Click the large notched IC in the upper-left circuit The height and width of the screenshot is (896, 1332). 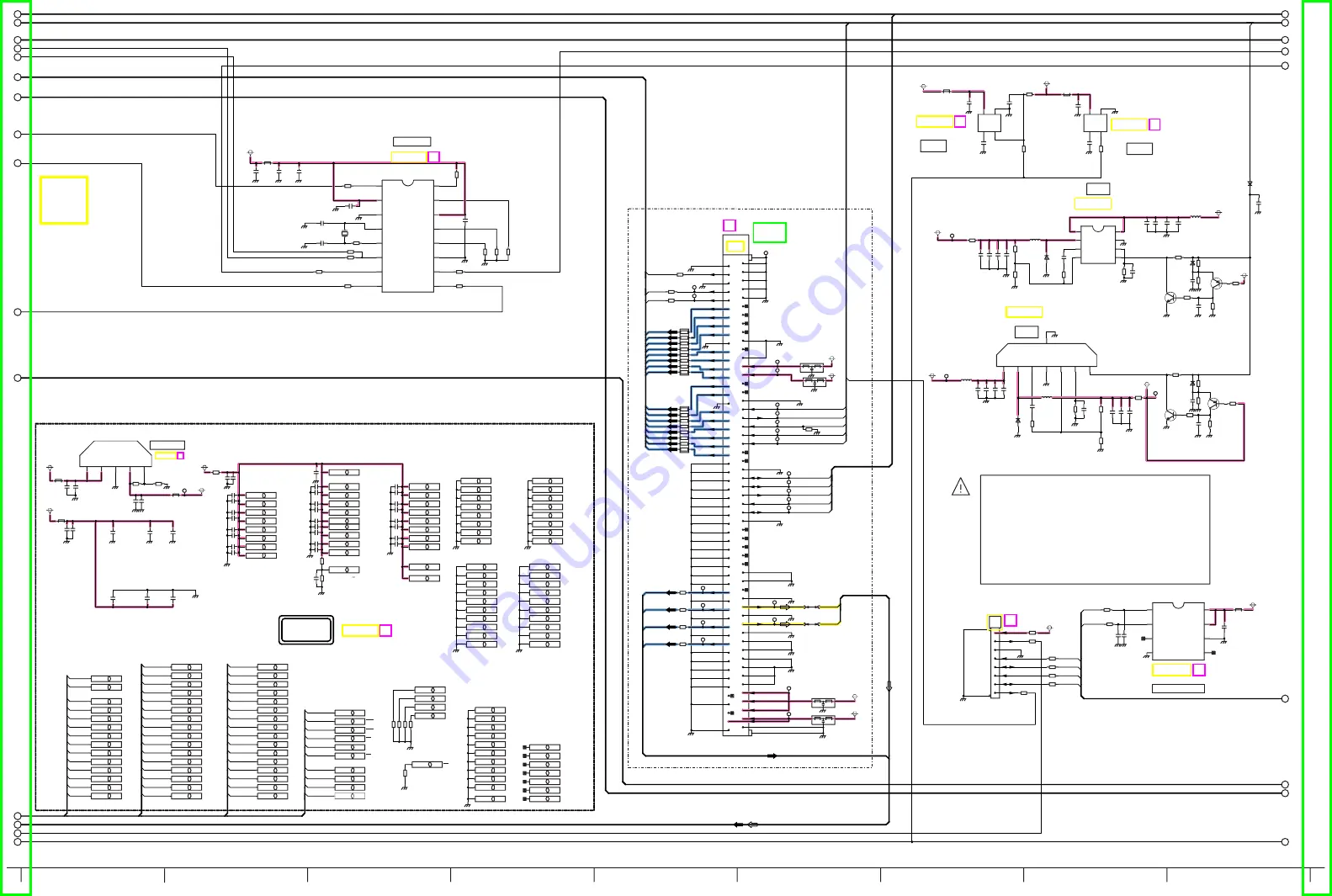(x=408, y=236)
